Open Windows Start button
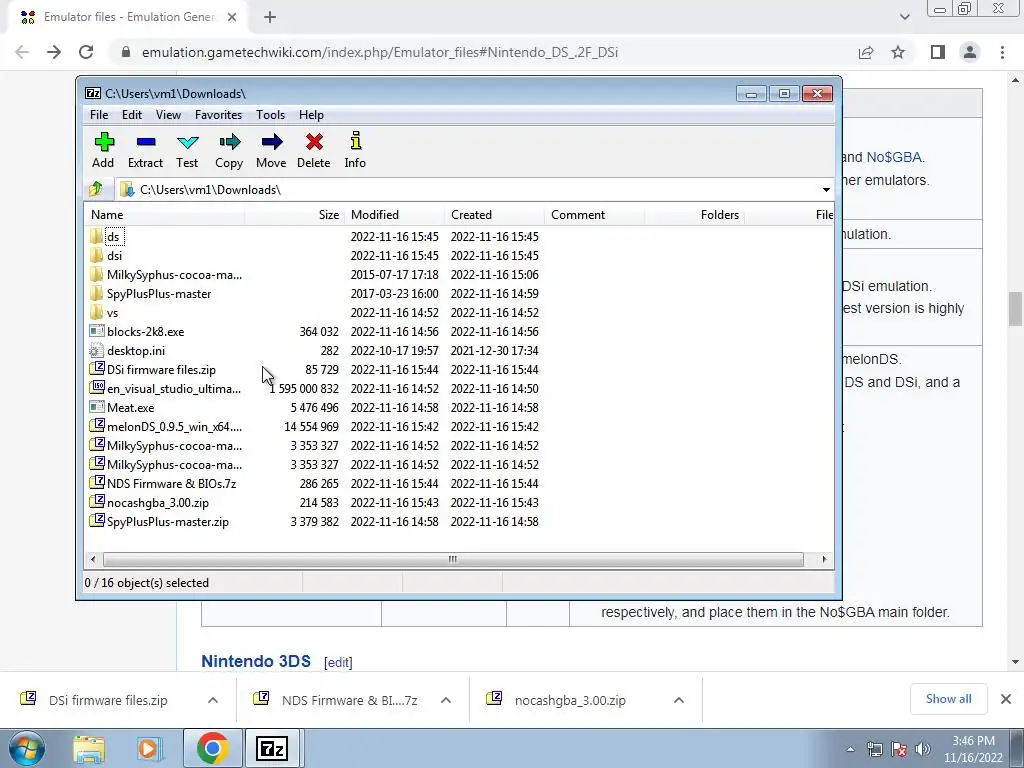1024x768 pixels. tap(26, 748)
